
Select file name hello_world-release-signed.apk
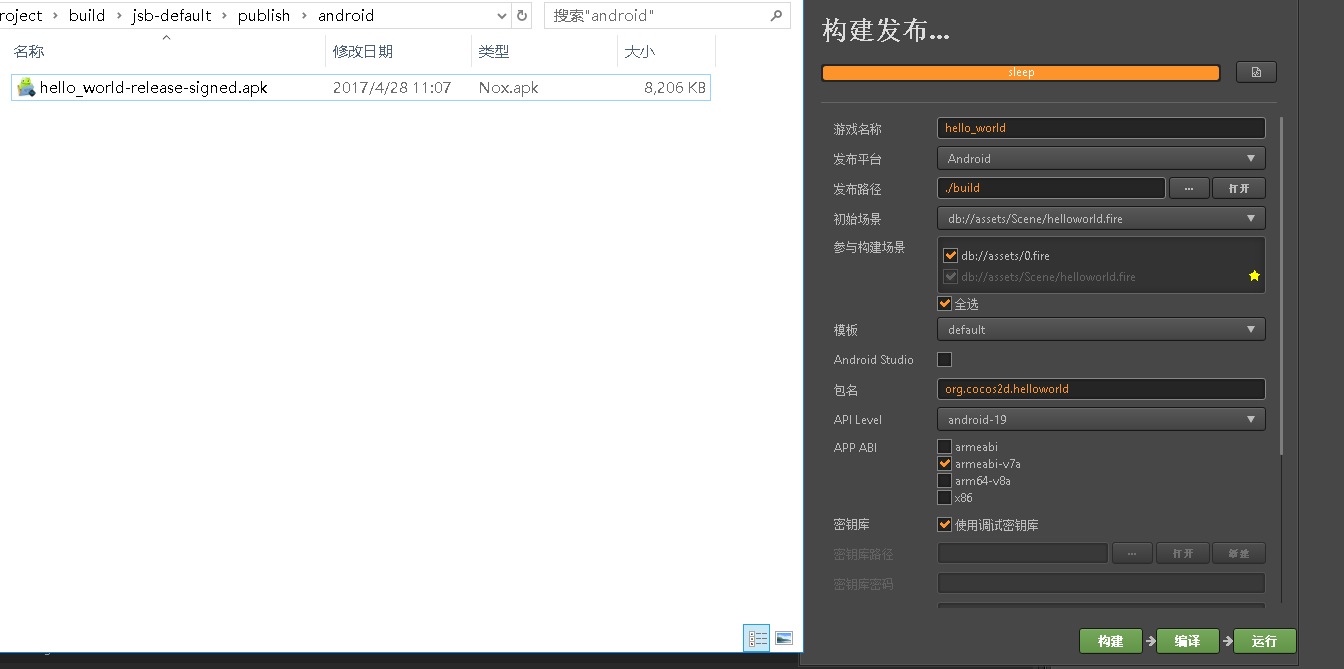point(154,87)
